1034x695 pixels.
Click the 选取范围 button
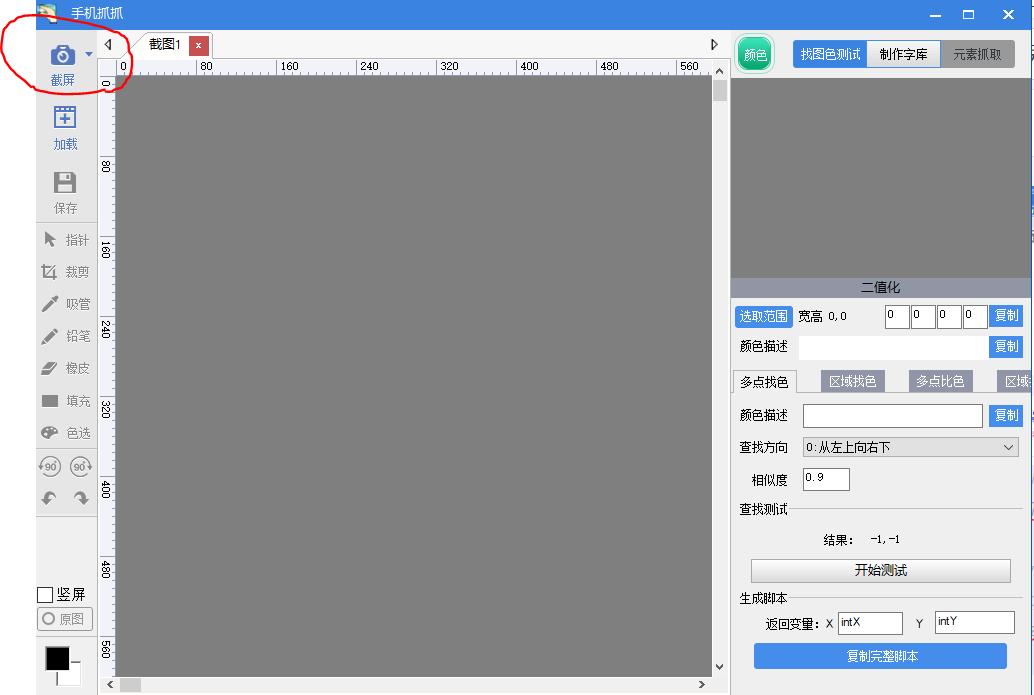(x=763, y=317)
